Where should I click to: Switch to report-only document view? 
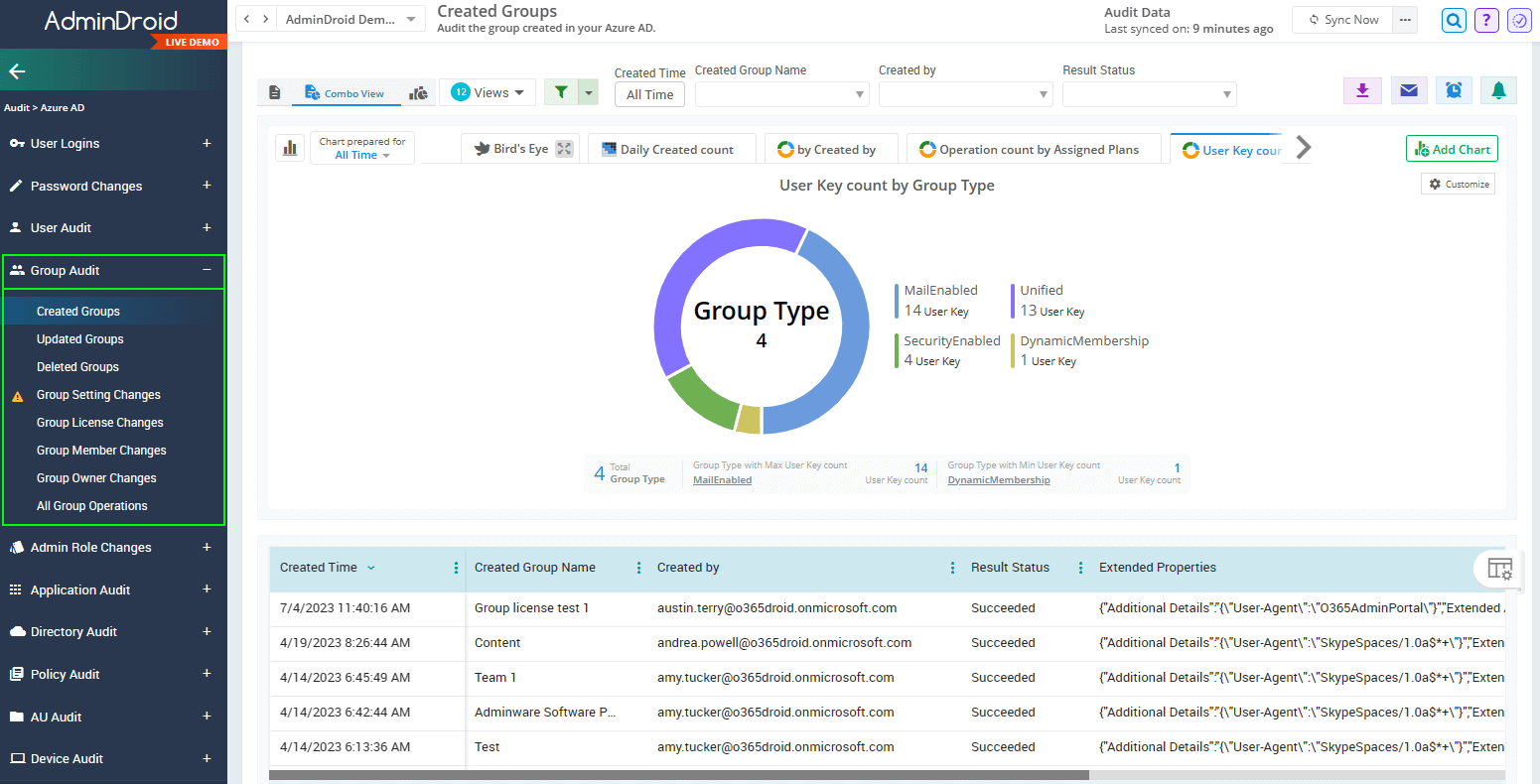click(x=275, y=93)
